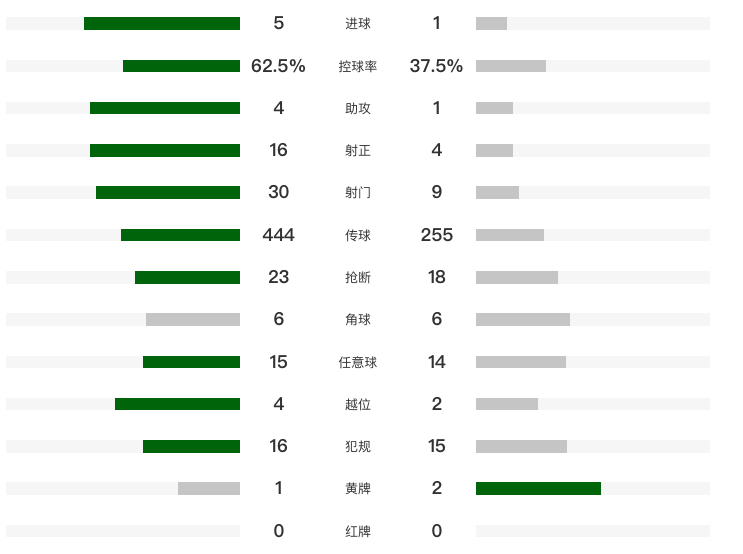
Task: Click the 越位 stat label
Action: pos(357,404)
